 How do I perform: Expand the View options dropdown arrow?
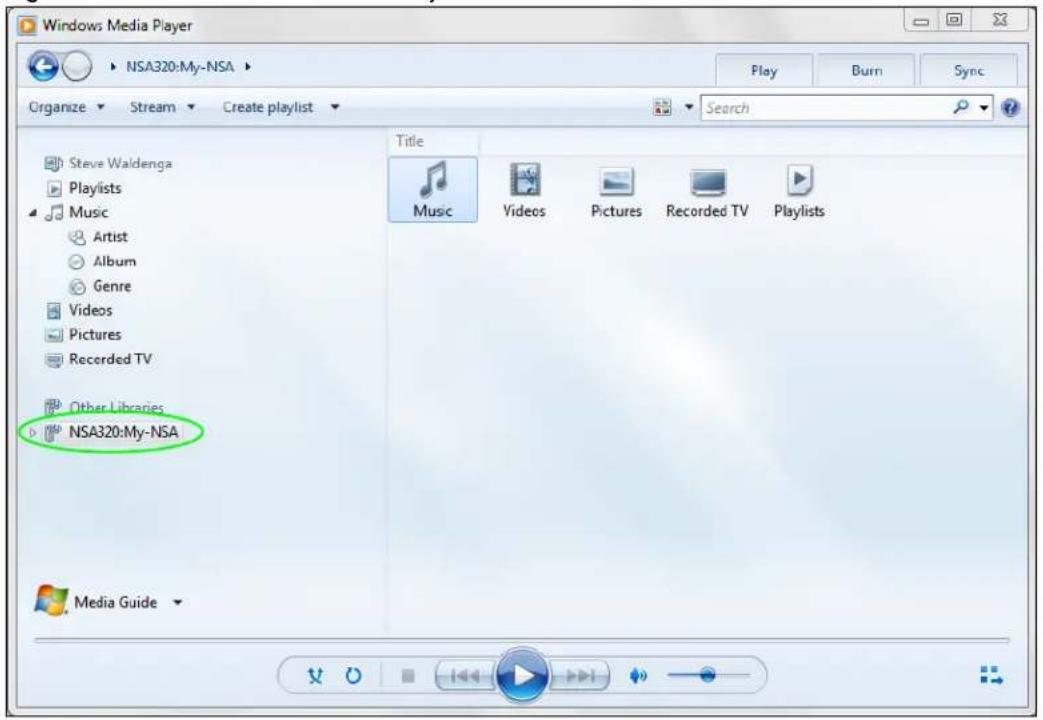[689, 107]
